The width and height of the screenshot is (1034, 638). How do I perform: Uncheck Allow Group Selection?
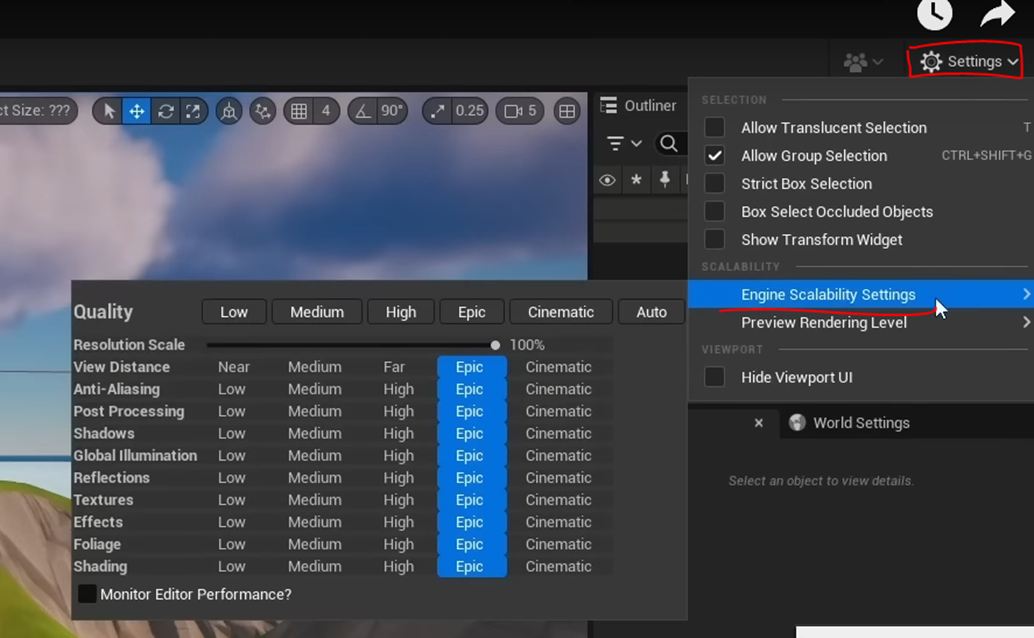pos(714,156)
